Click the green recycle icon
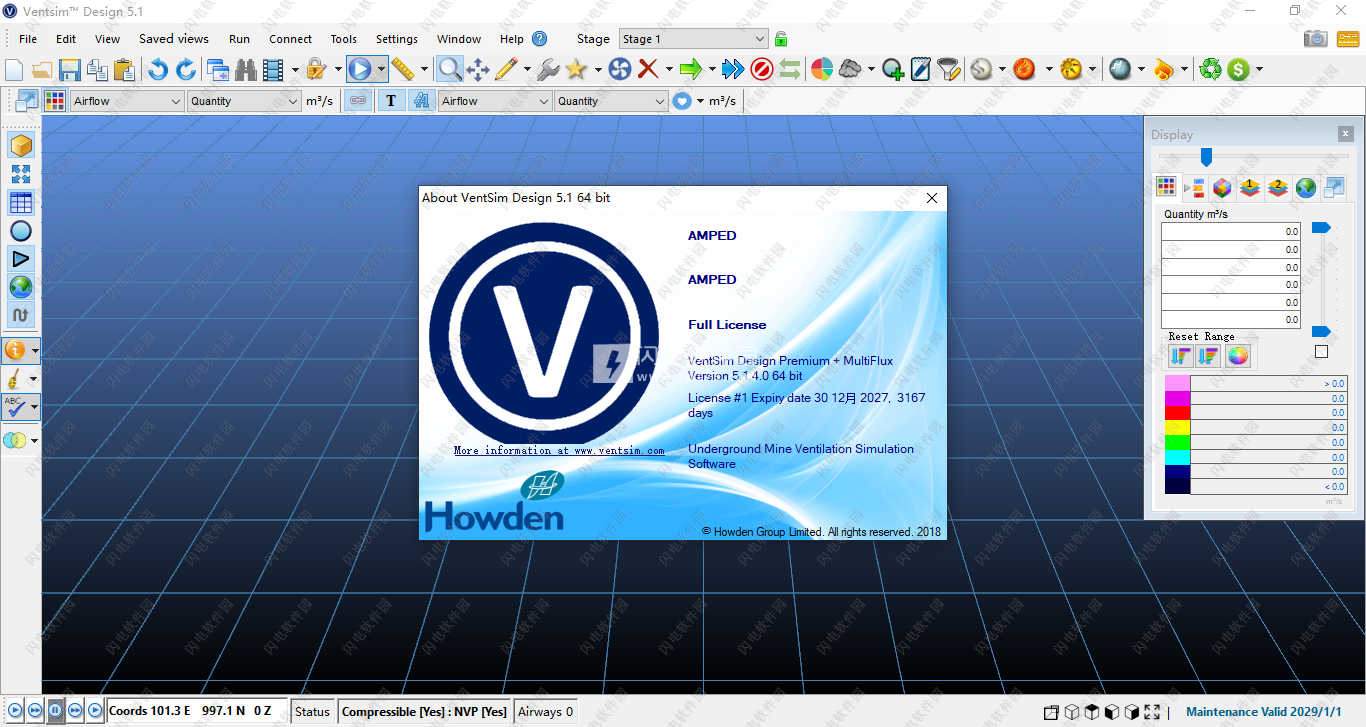This screenshot has width=1366, height=727. point(1211,69)
